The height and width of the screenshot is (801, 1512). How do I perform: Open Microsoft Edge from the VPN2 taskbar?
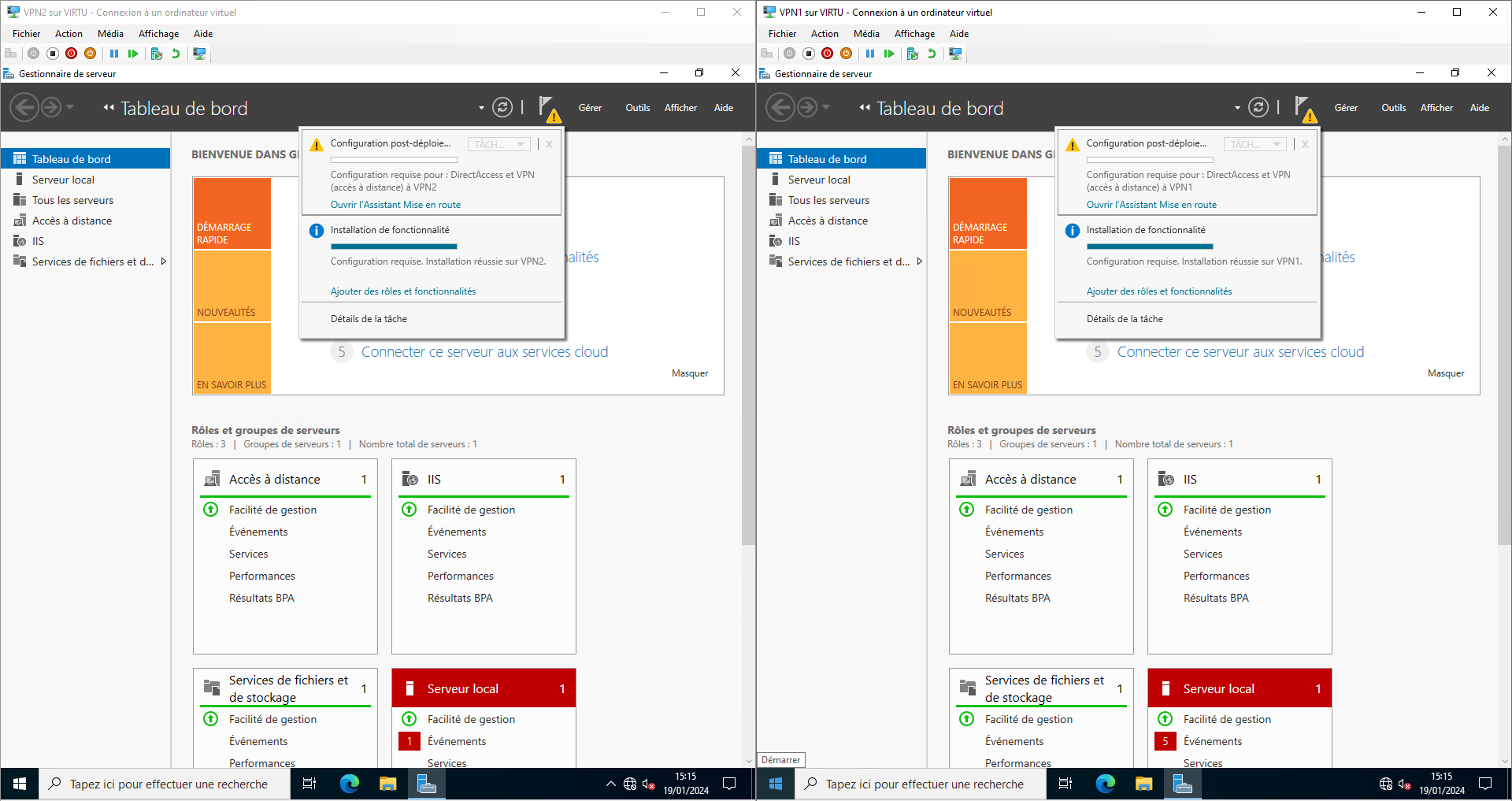[349, 784]
